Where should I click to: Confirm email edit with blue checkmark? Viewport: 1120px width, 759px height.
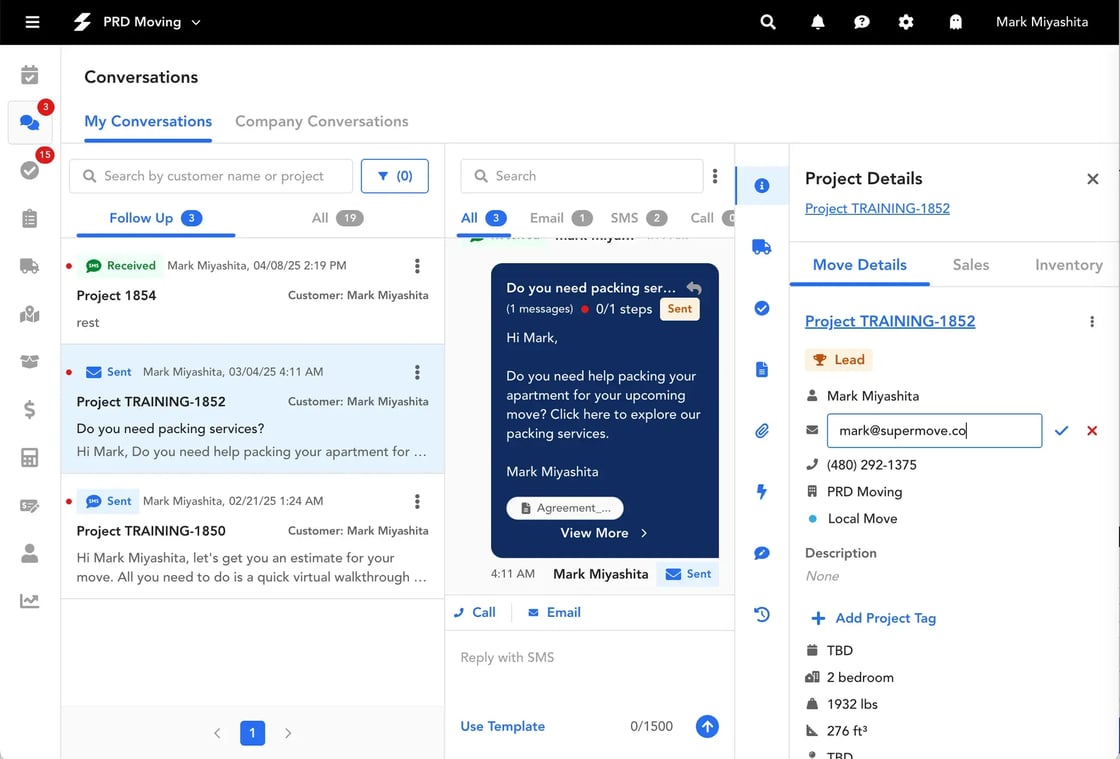[1061, 431]
